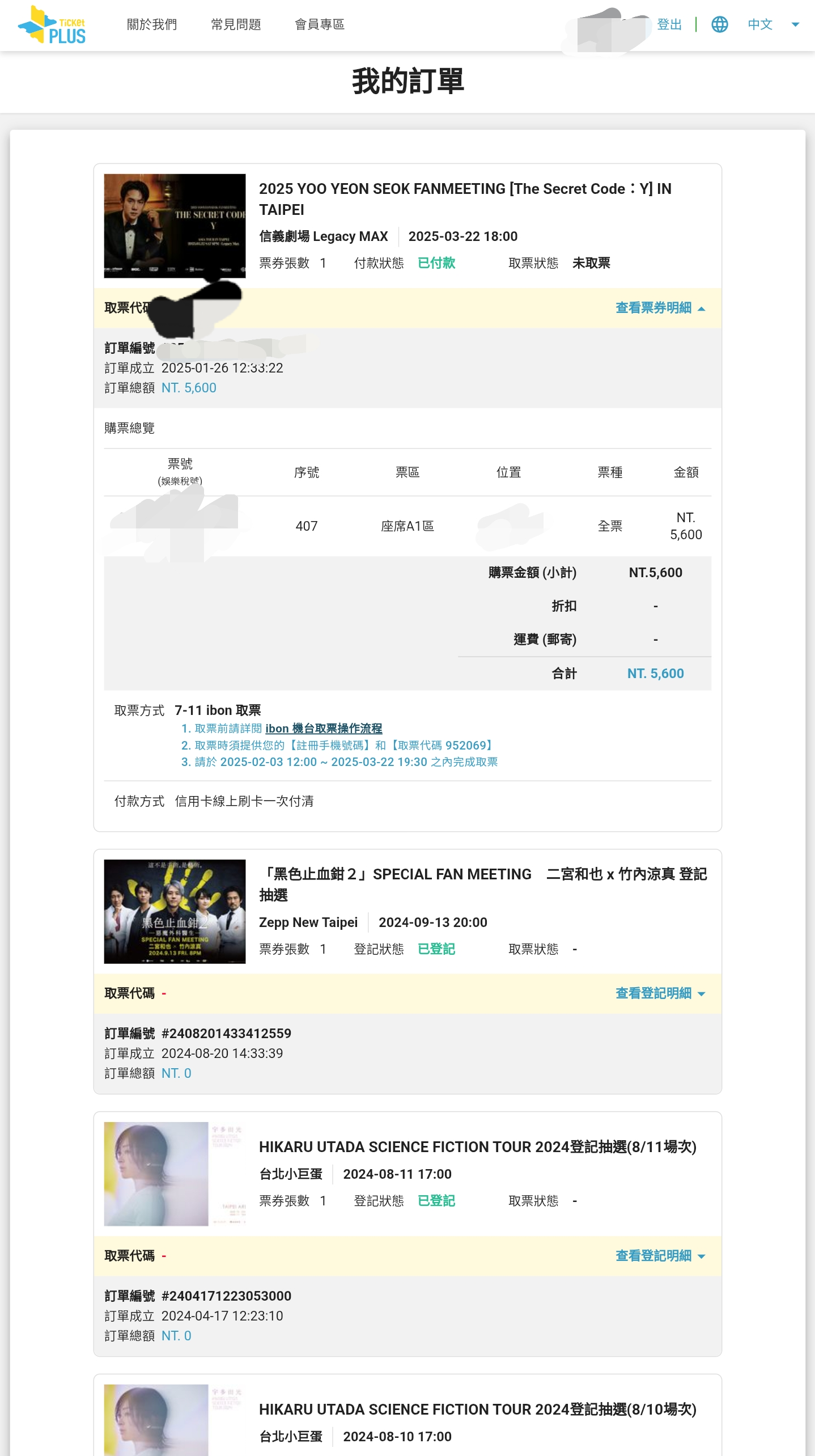Expand the 中文 language dropdown arrow

click(x=795, y=24)
